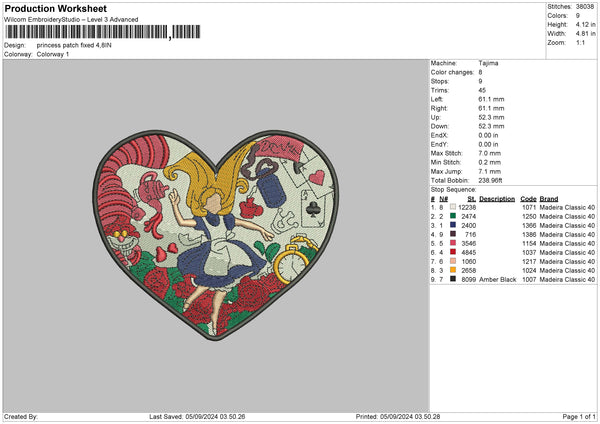The height and width of the screenshot is (424, 600).
Task: Select the Color changes value 8
Action: click(480, 72)
